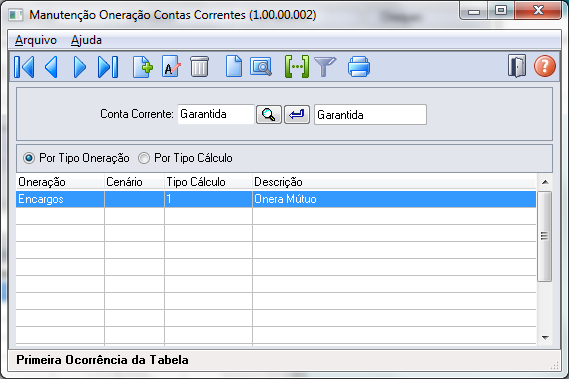Go to previous record arrow
Image resolution: width=569 pixels, height=379 pixels.
[x=52, y=67]
